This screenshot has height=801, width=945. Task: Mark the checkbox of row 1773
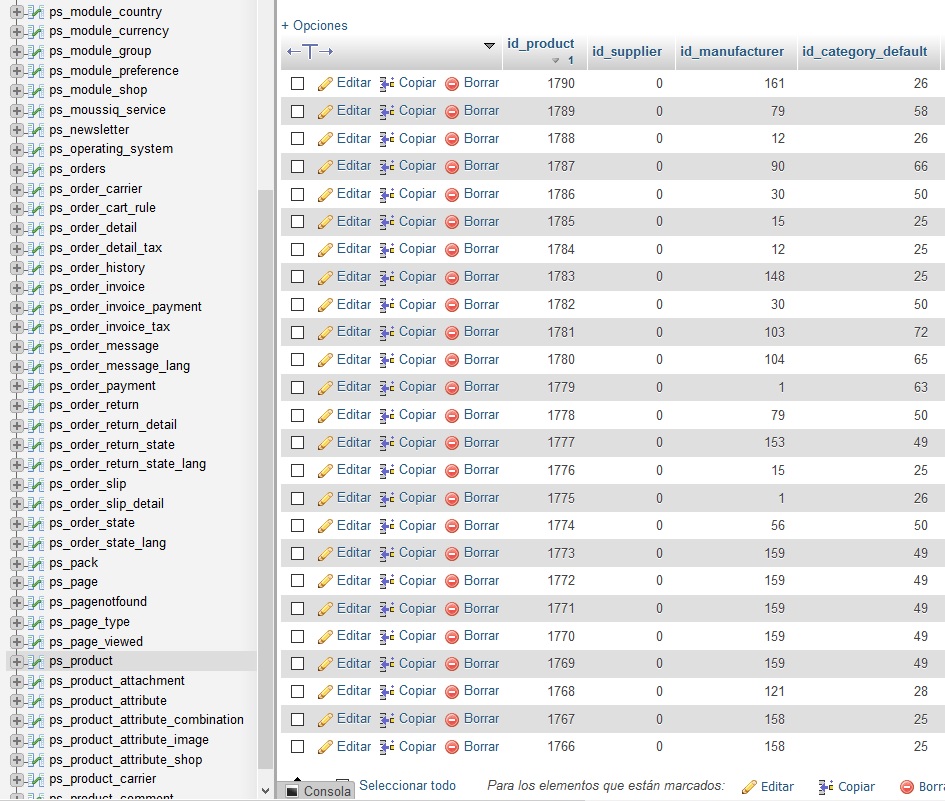click(x=298, y=553)
